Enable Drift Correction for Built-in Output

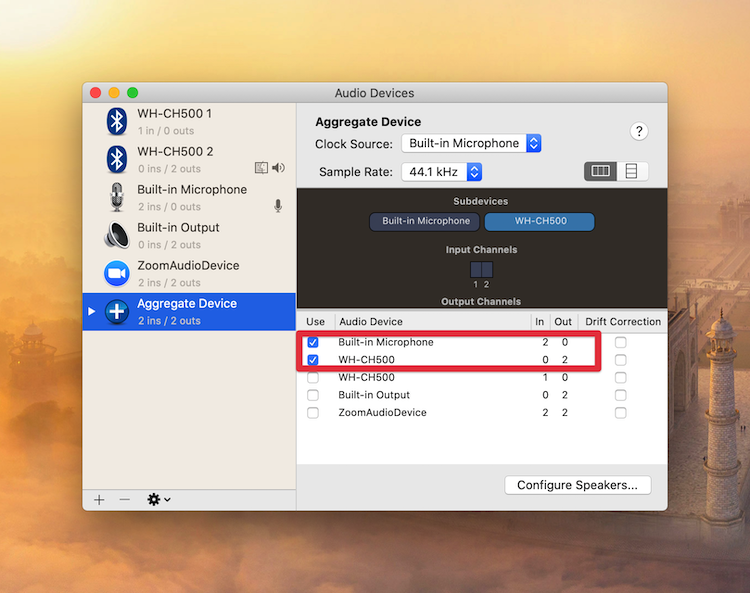pyautogui.click(x=620, y=395)
